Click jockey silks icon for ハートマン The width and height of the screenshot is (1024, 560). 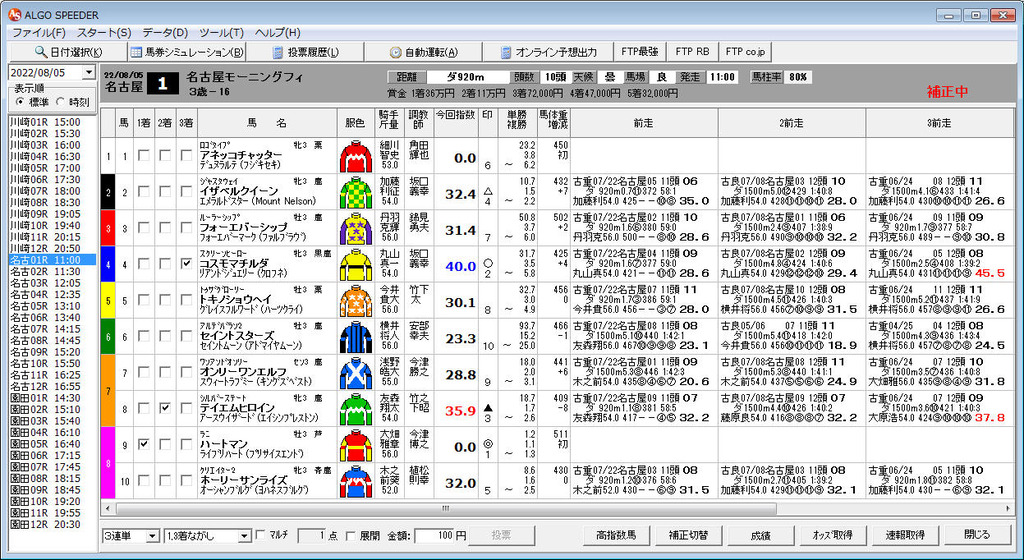tap(356, 446)
